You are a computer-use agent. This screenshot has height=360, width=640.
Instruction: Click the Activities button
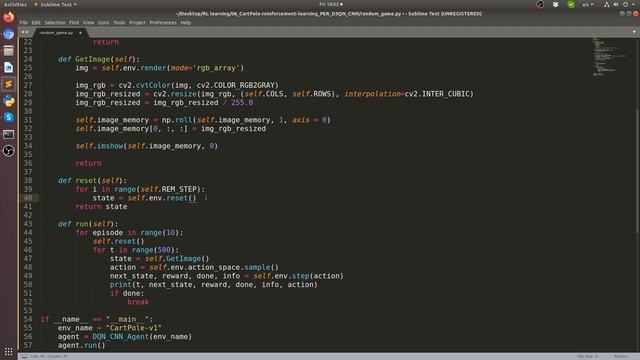(x=15, y=4)
